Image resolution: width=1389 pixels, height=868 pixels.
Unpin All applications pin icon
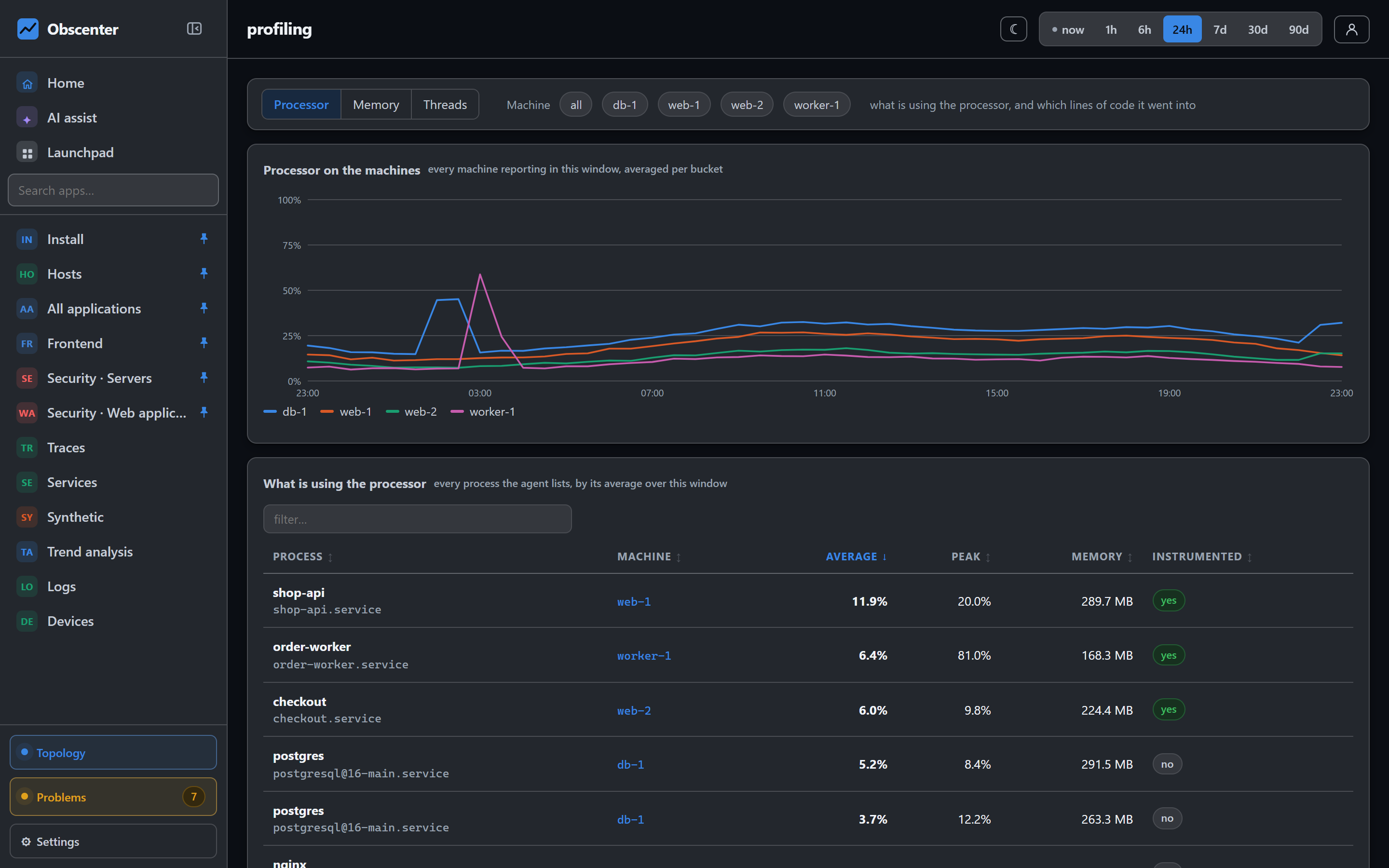(204, 308)
